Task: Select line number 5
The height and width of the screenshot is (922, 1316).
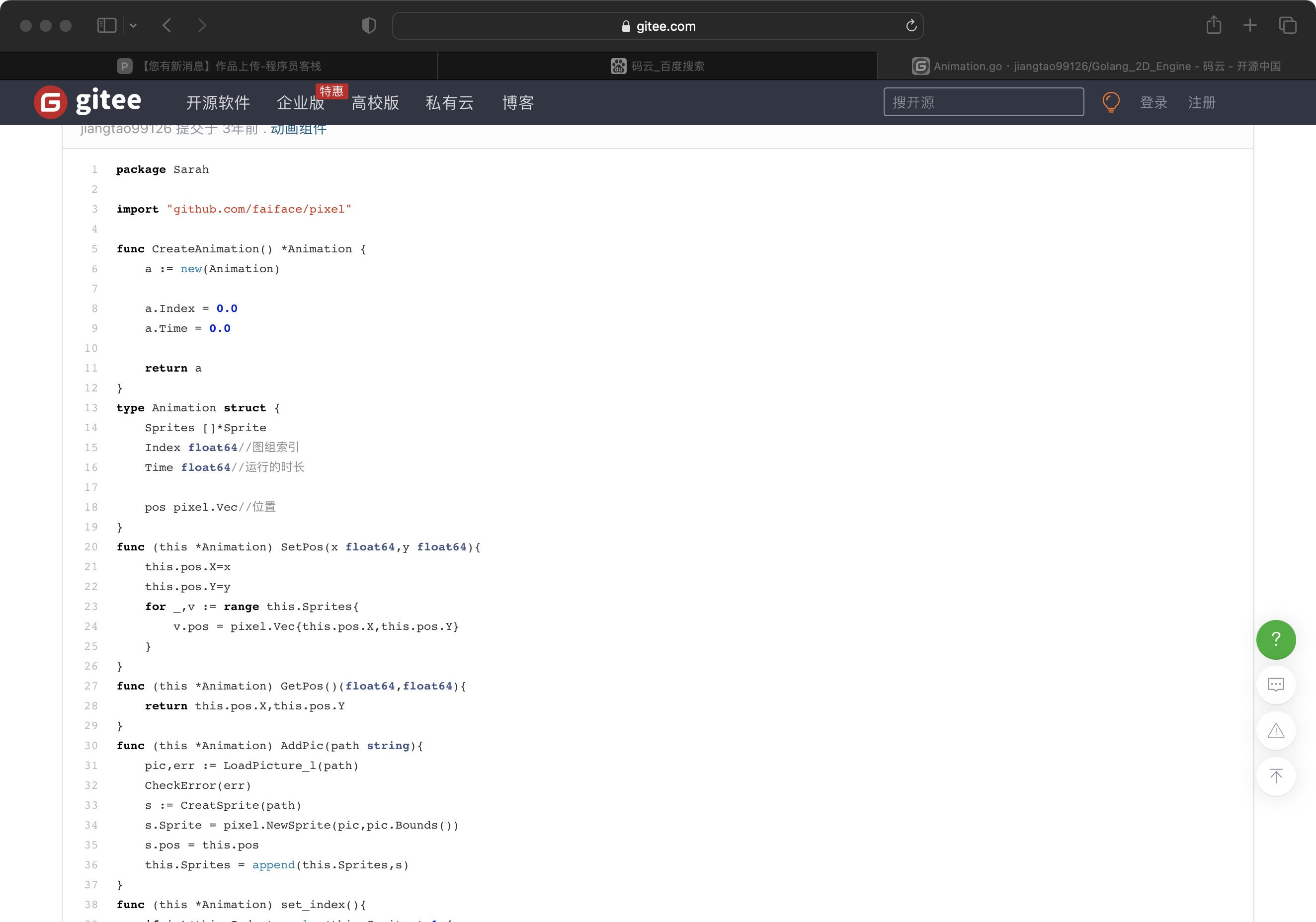Action: pos(94,249)
